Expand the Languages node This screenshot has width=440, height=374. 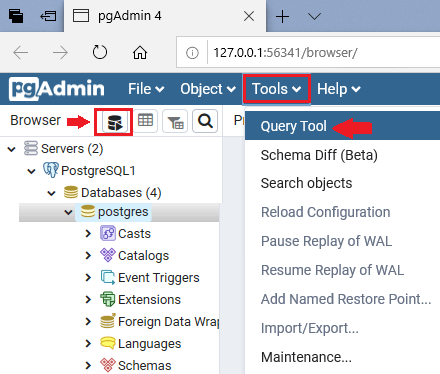88,343
